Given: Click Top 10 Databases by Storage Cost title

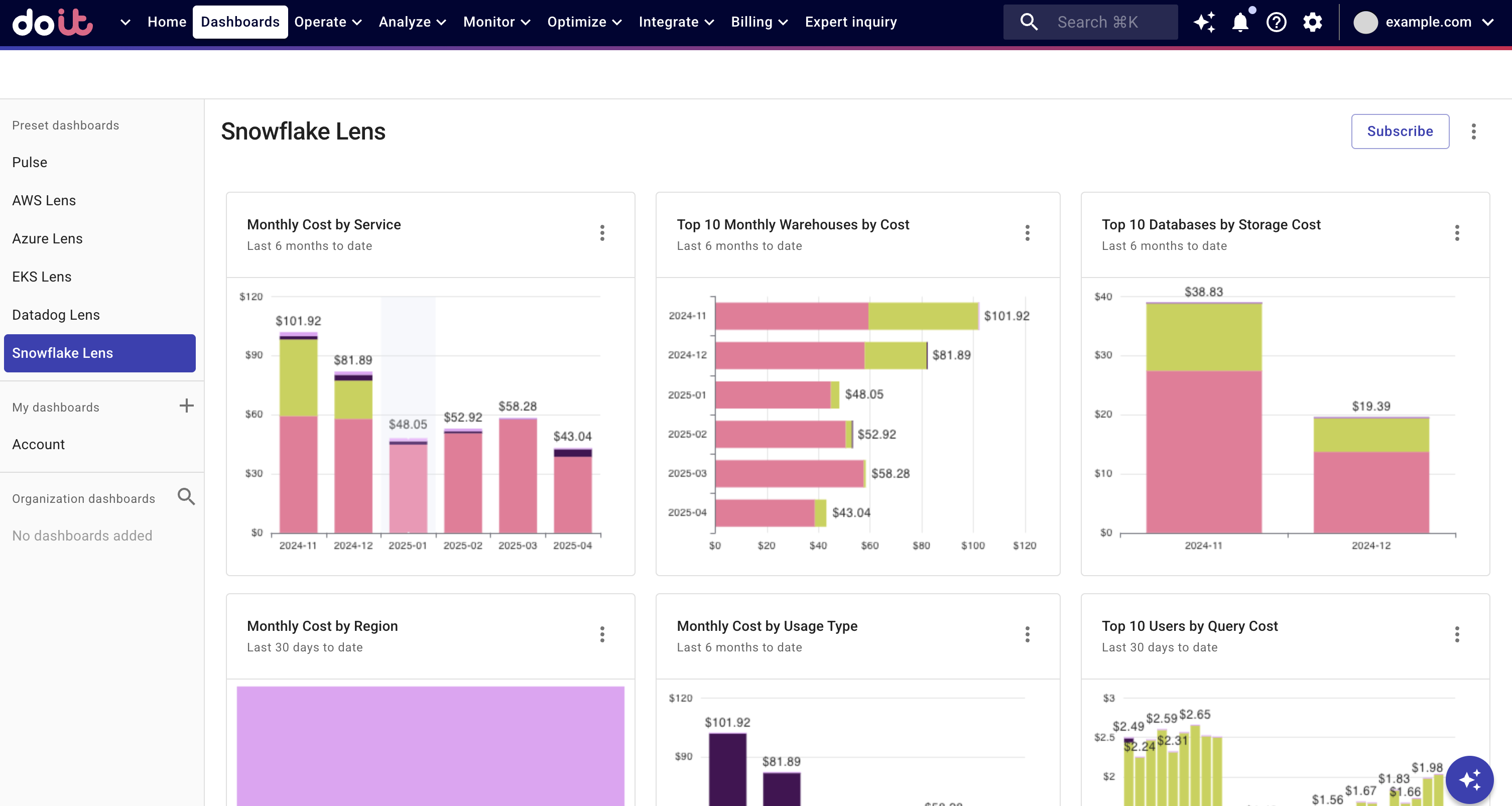Looking at the screenshot, I should pos(1211,225).
